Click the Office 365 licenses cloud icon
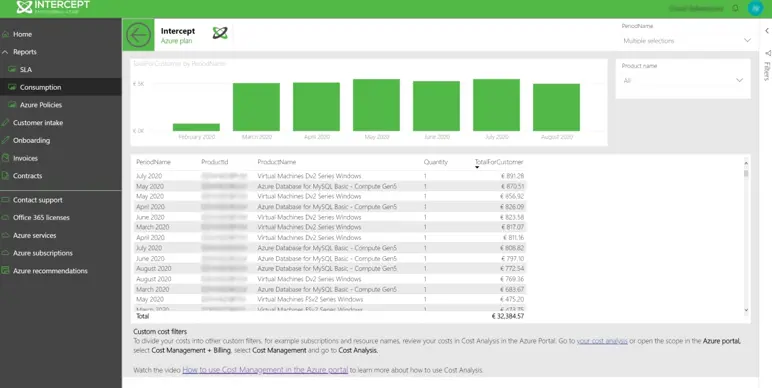Screen dimensions: 772x388 click(x=5, y=218)
